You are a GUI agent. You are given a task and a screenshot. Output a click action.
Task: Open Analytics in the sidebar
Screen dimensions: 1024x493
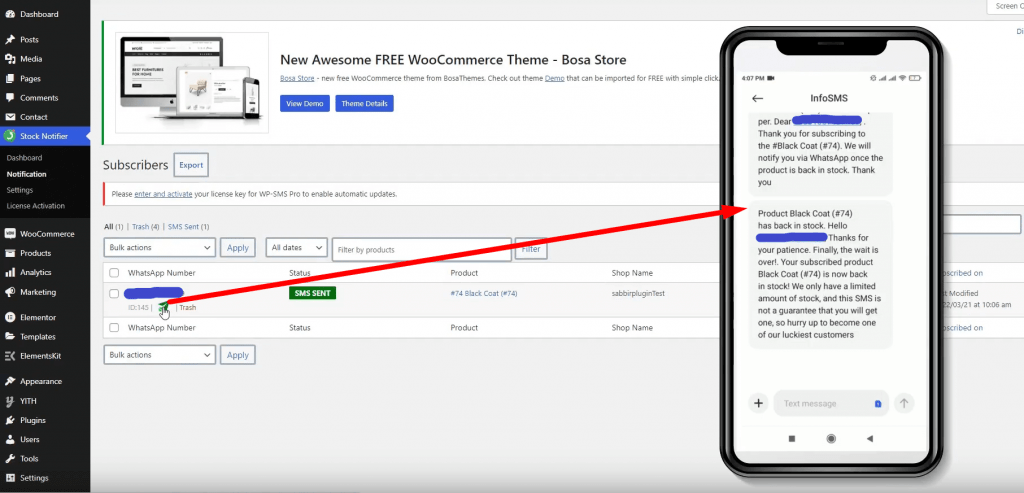point(35,272)
